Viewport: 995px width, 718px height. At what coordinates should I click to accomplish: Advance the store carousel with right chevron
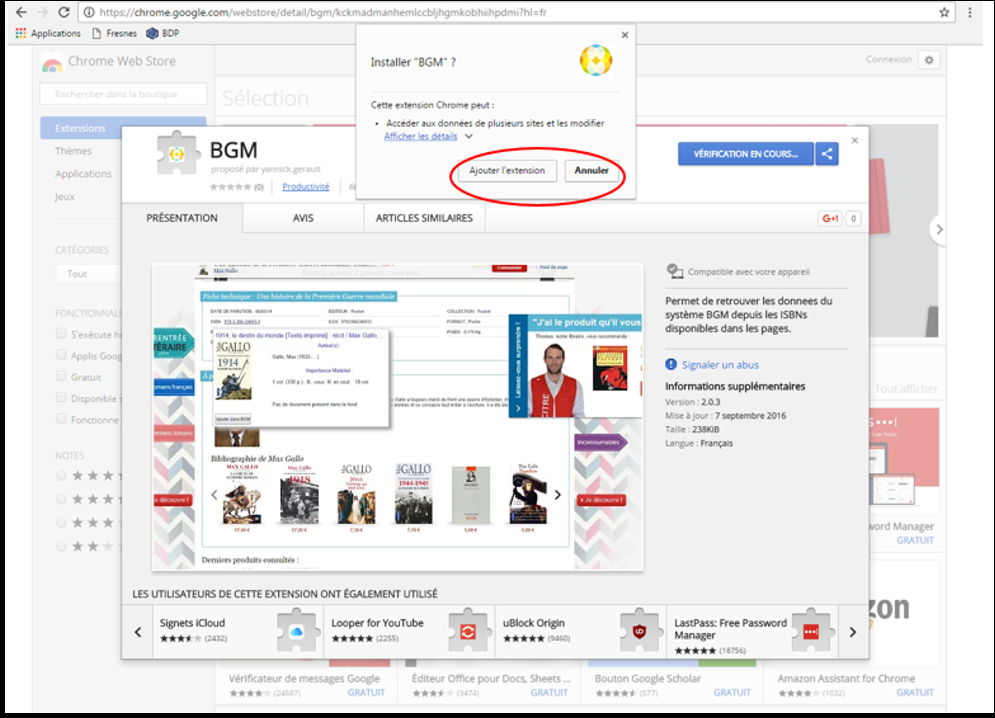point(939,229)
